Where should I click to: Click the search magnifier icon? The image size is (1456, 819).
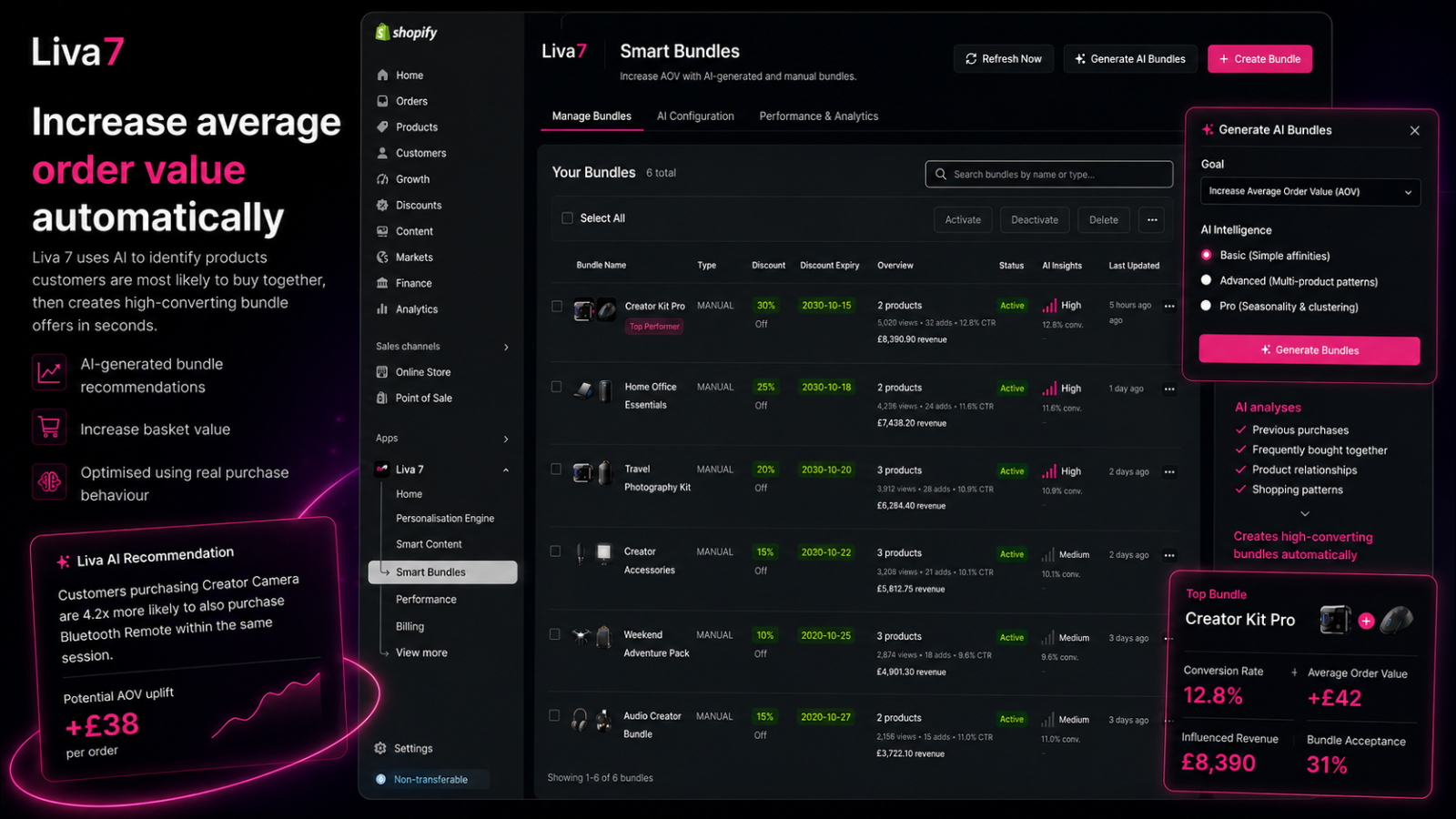click(x=941, y=174)
